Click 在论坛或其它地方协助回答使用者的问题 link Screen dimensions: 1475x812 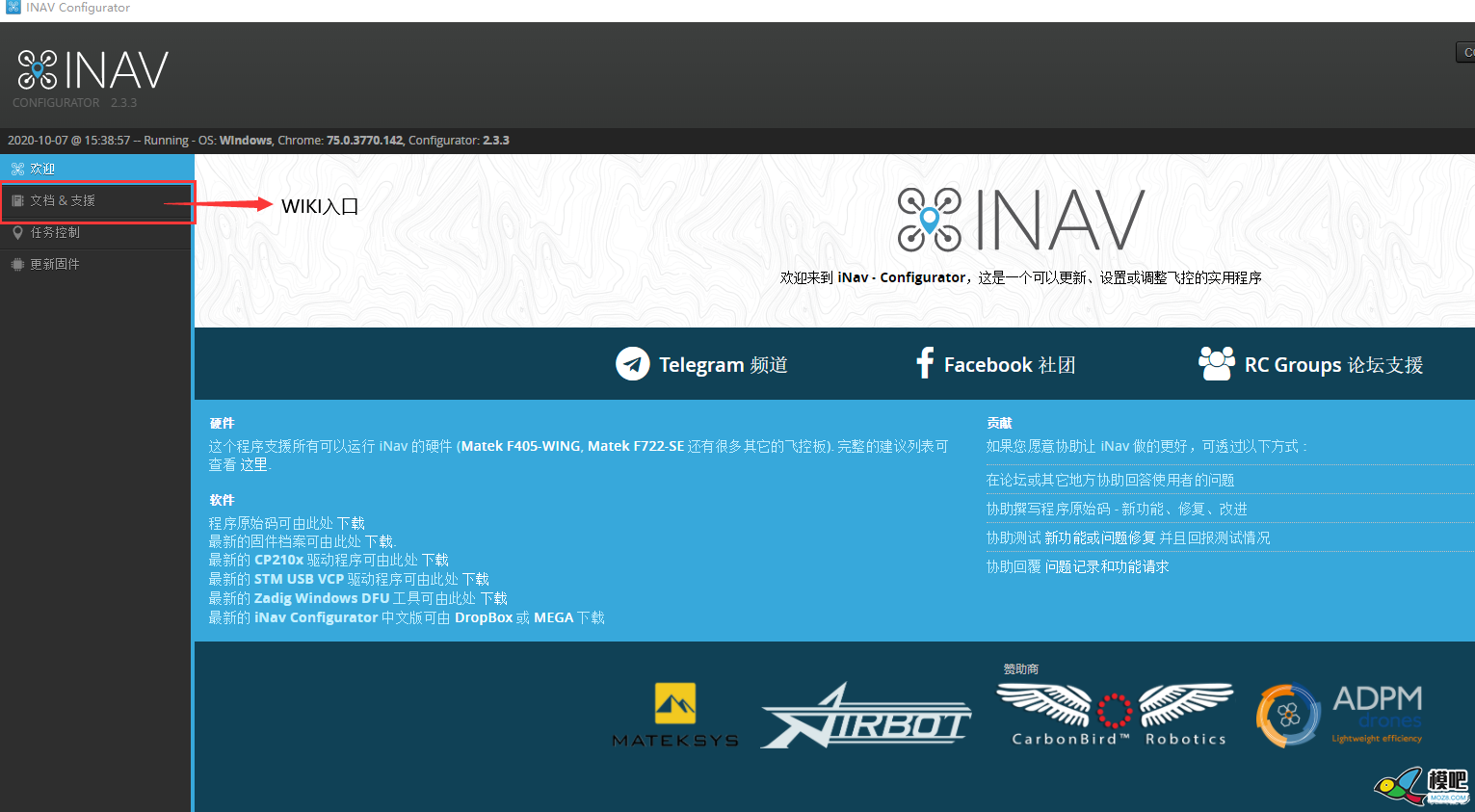tap(1110, 480)
